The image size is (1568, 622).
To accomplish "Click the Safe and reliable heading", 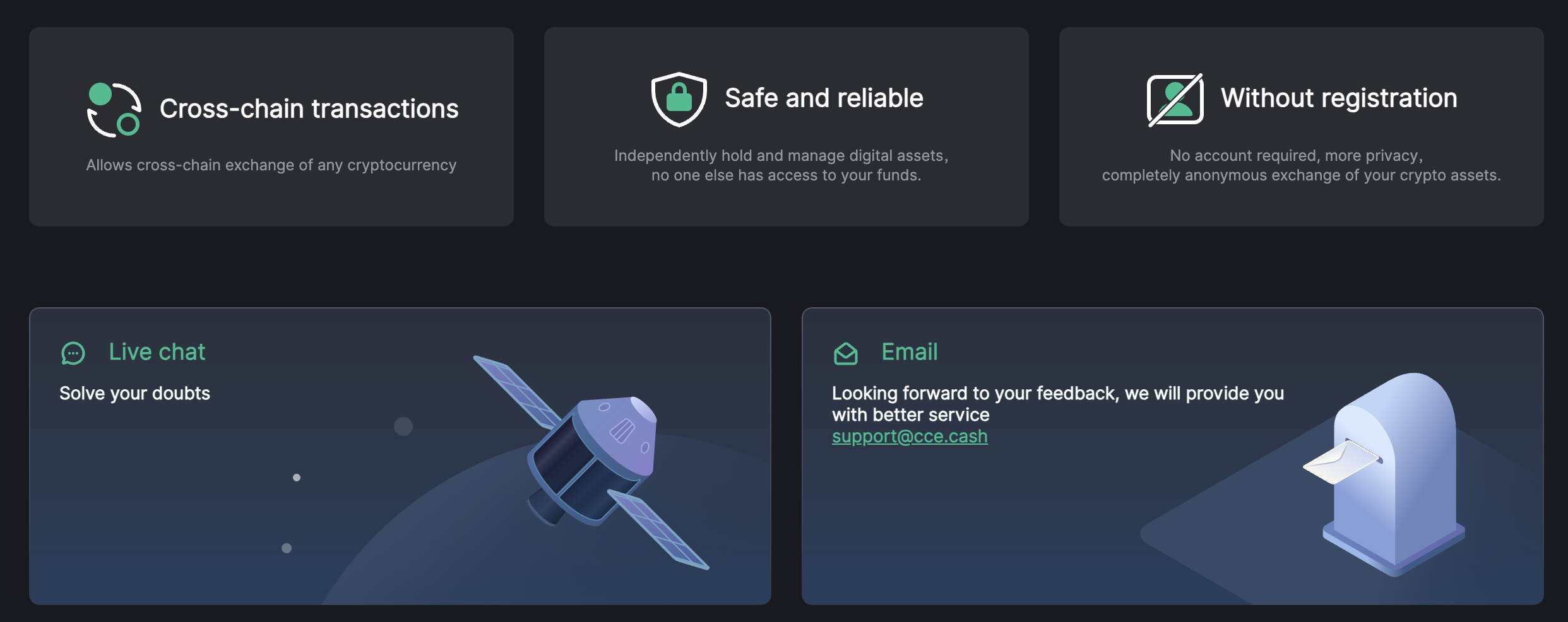I will tap(824, 98).
